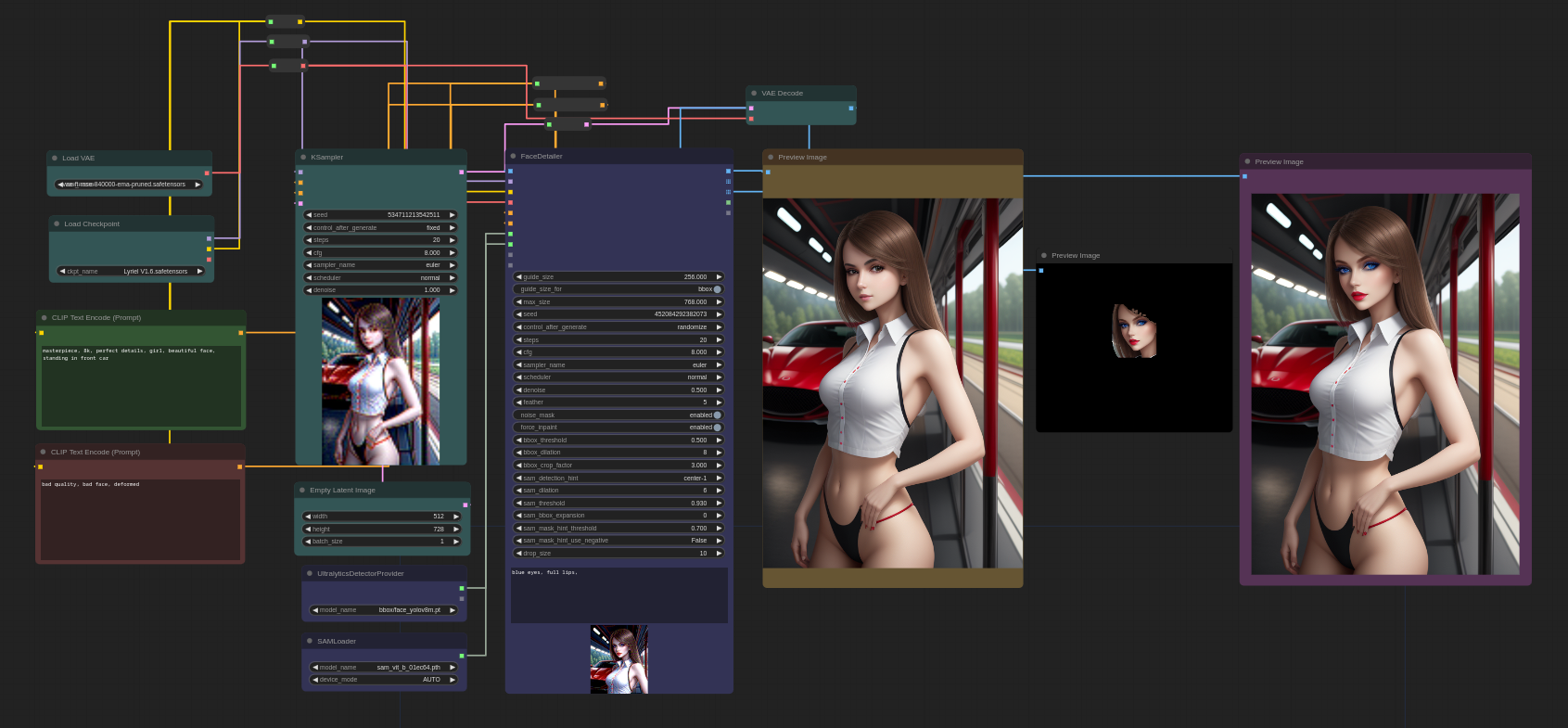
Task: Click the Empty Latent Image node title
Action: [342, 491]
